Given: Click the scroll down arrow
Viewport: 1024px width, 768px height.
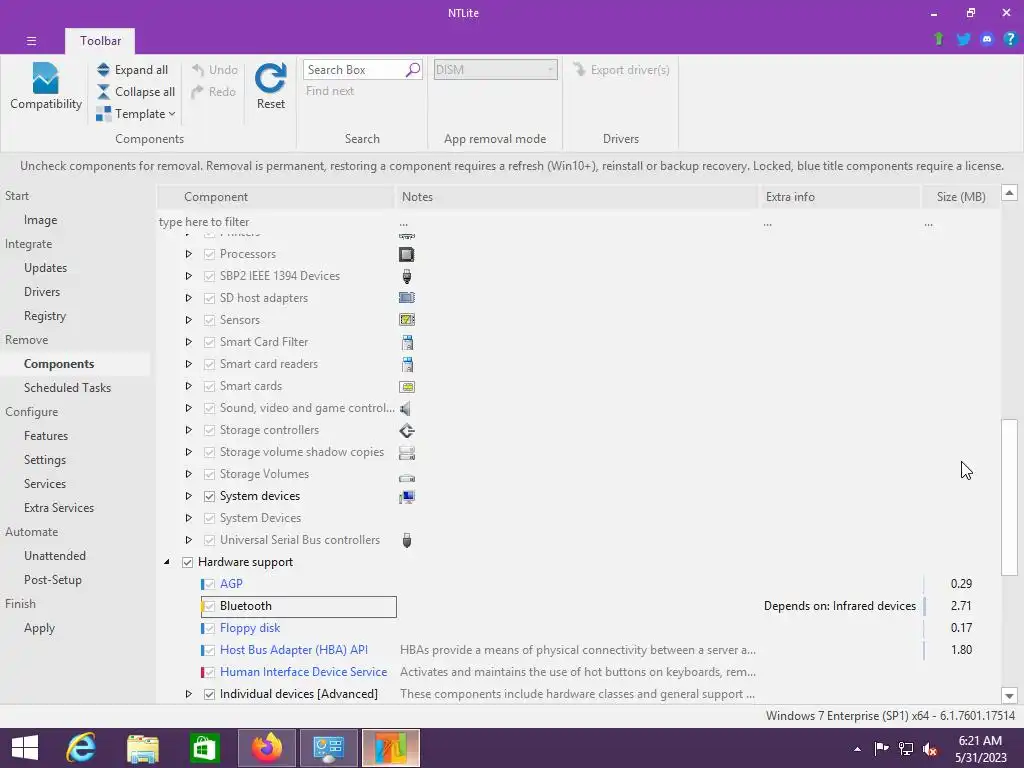Looking at the screenshot, I should point(1009,696).
